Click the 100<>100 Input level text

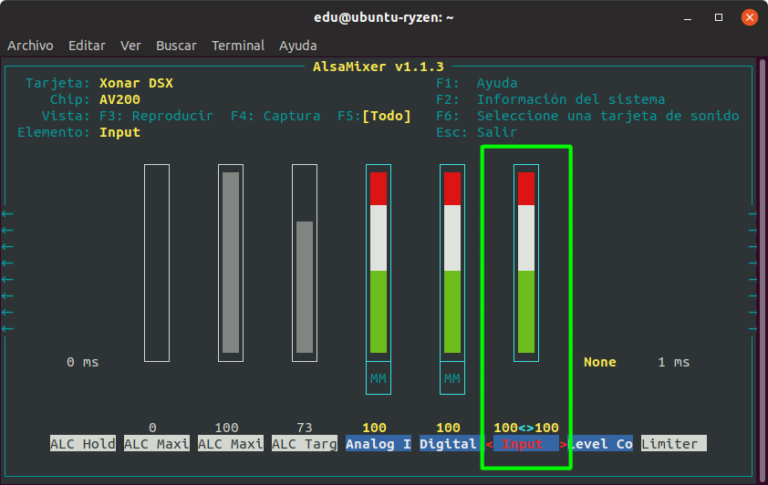click(x=526, y=428)
